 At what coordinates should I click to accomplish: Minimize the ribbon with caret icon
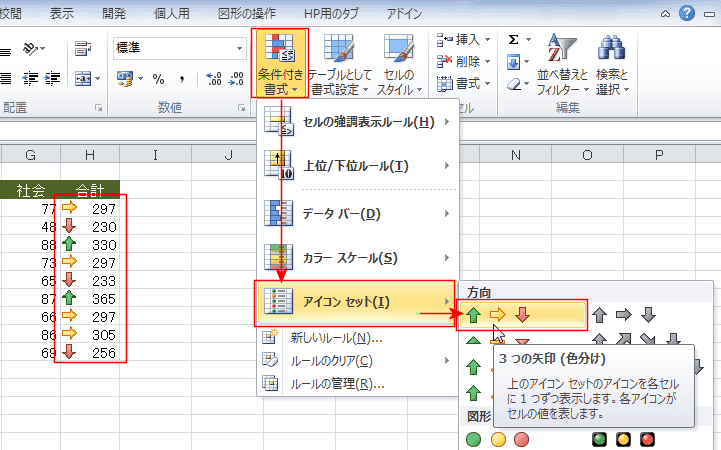[665, 14]
